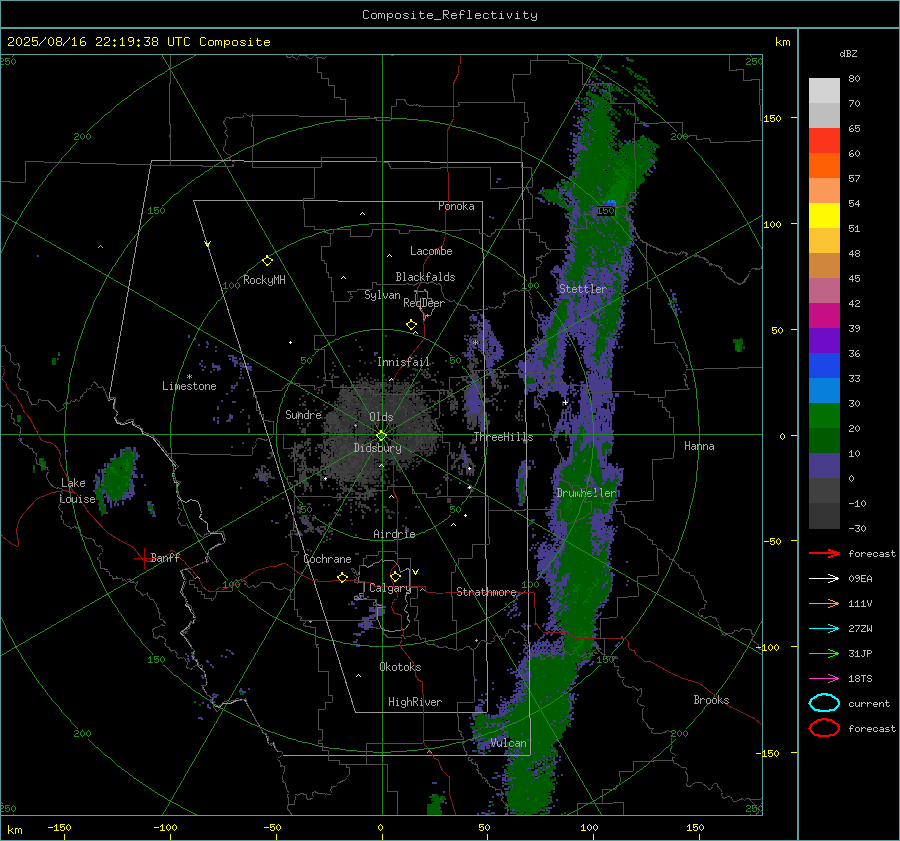
Task: Click the green 31JP arrow icon
Action: (824, 653)
